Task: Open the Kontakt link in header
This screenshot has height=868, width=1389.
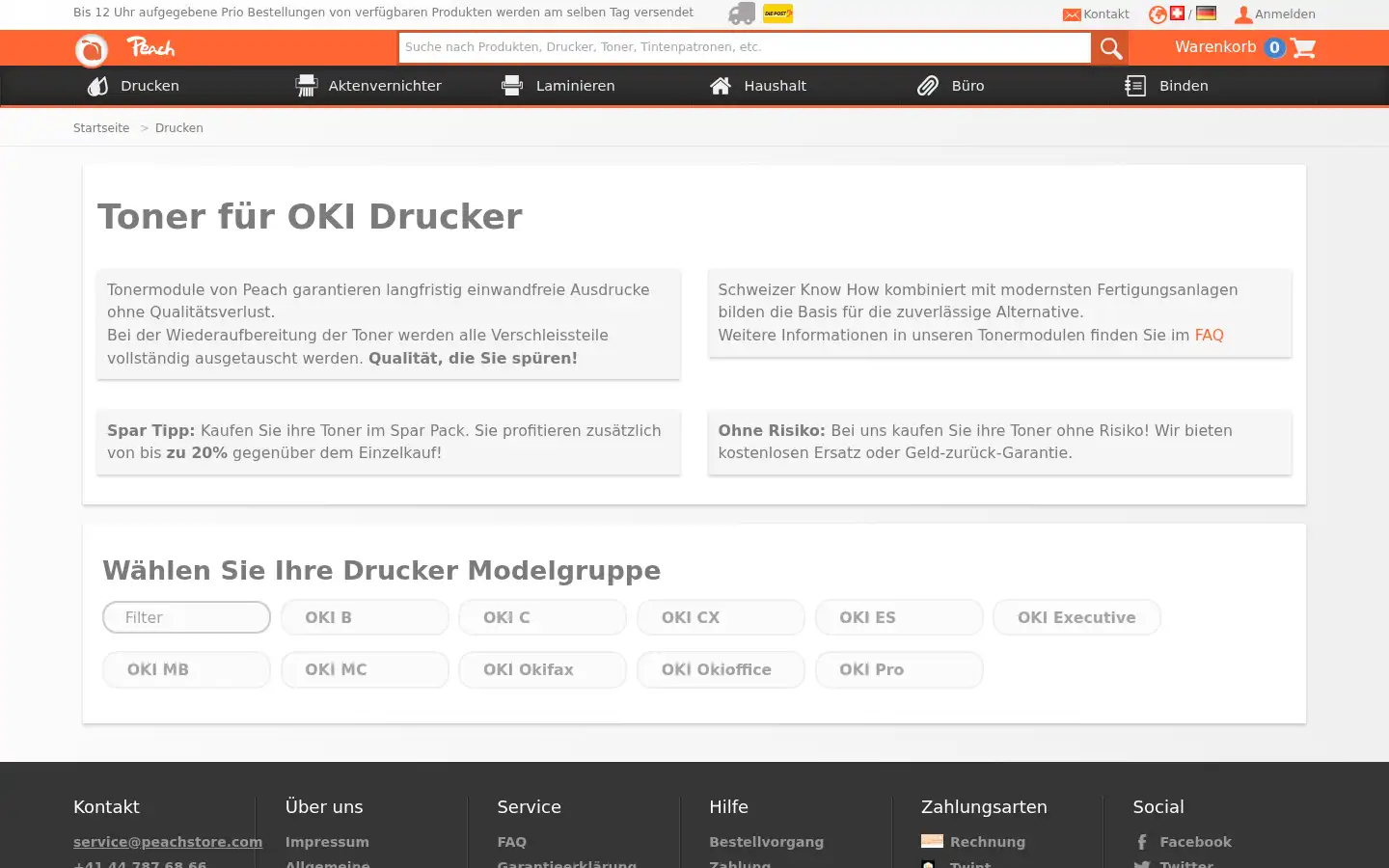Action: click(x=1105, y=14)
